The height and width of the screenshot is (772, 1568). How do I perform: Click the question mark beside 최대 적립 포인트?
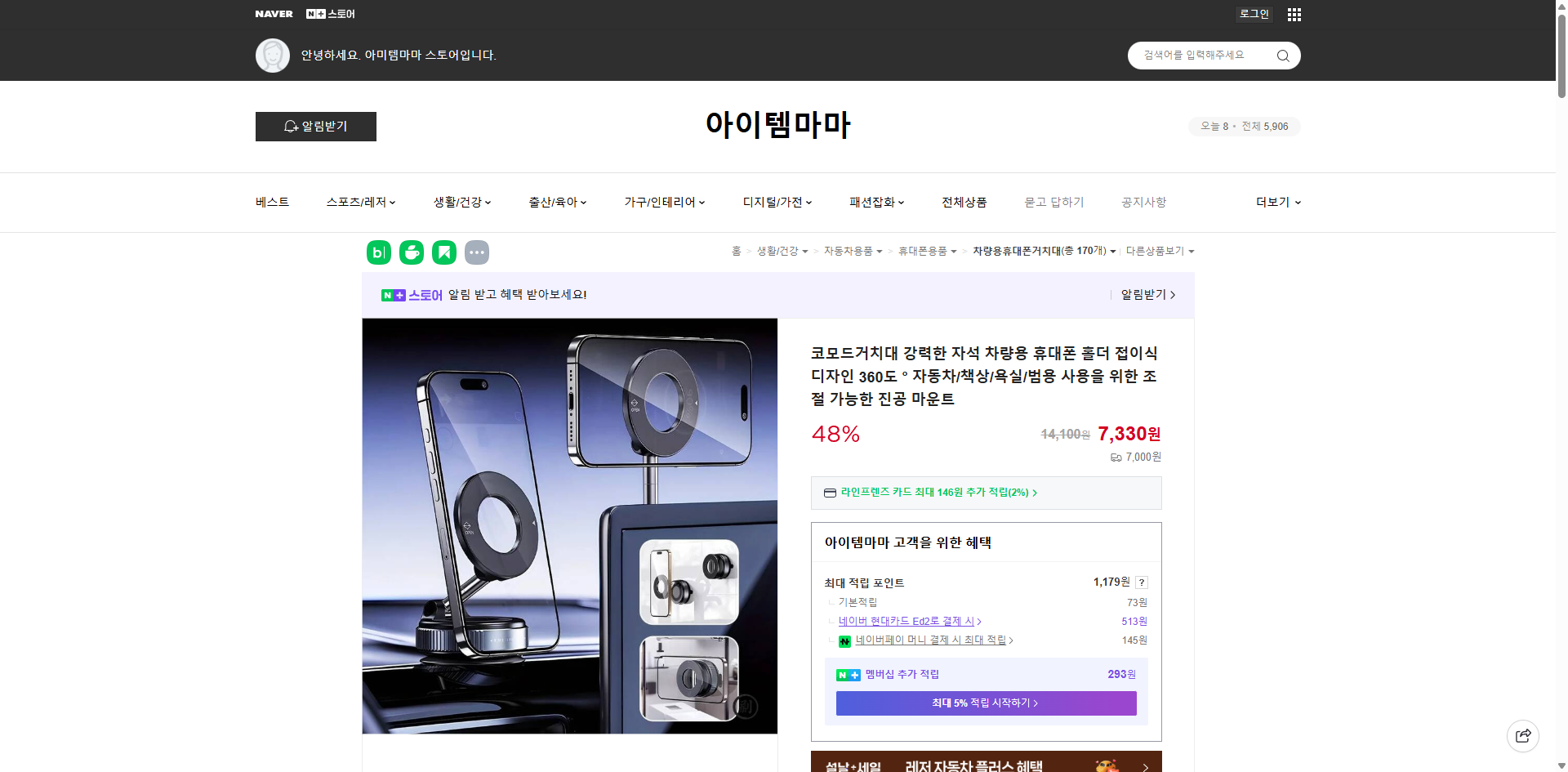click(x=1142, y=582)
